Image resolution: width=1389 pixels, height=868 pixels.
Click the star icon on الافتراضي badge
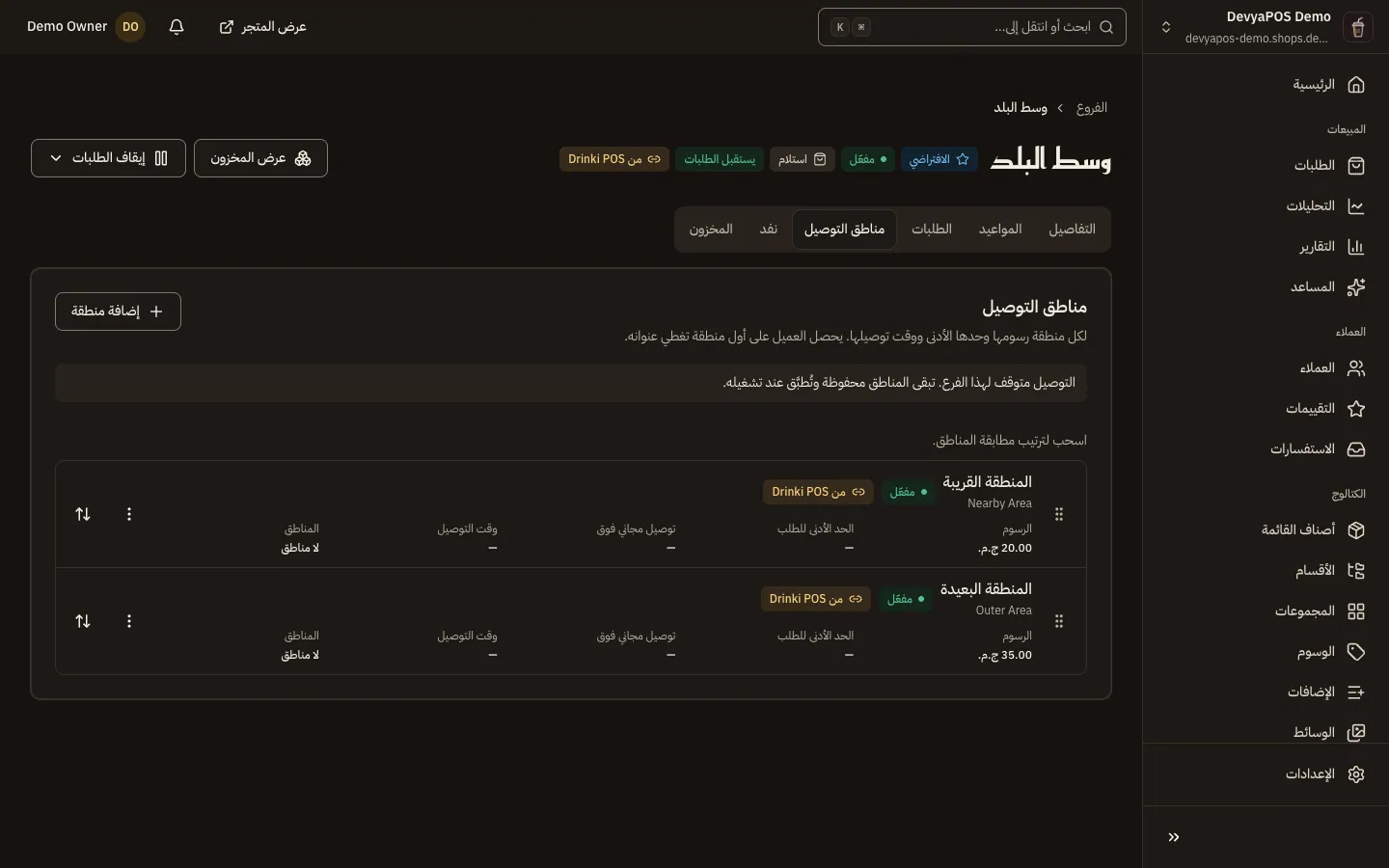[x=963, y=159]
